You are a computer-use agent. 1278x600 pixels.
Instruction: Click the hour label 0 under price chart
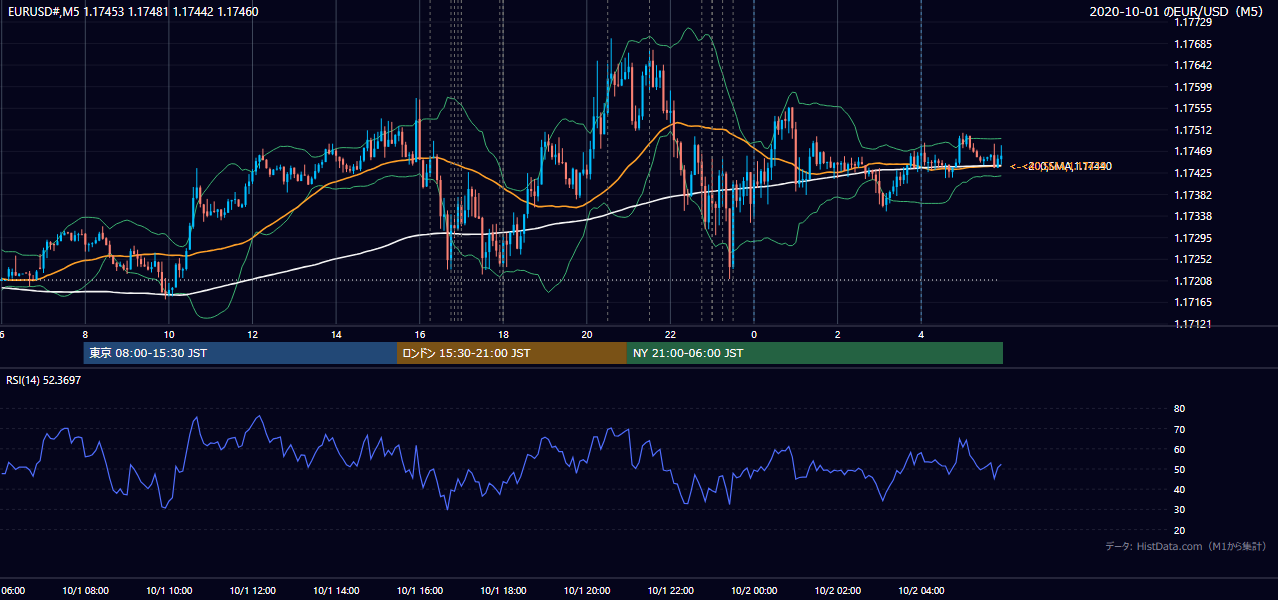coord(754,335)
